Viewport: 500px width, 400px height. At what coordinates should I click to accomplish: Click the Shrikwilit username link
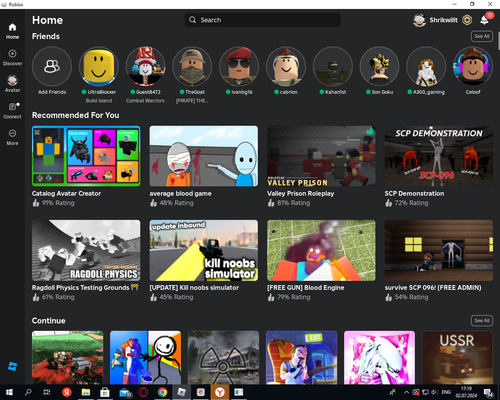[443, 20]
